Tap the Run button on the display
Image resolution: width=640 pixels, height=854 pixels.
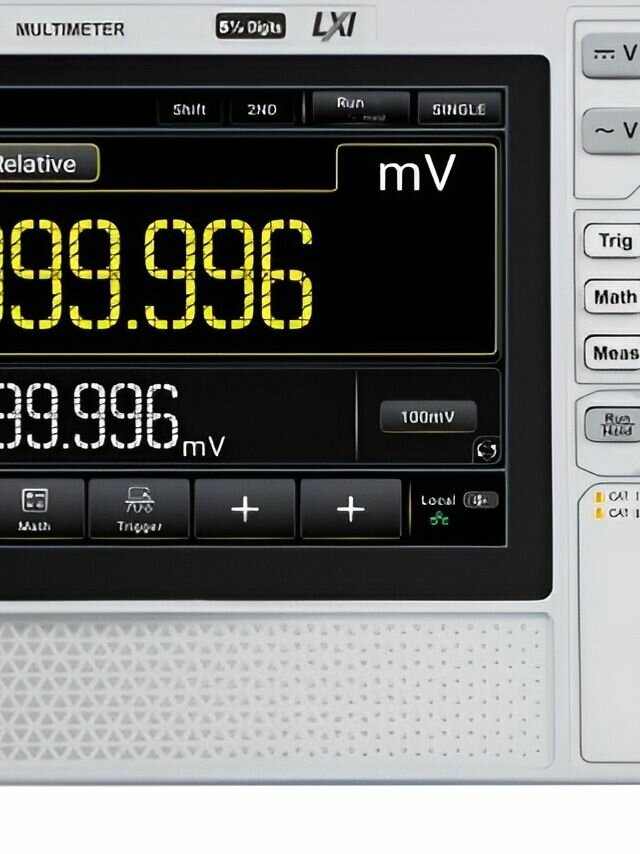coord(361,108)
